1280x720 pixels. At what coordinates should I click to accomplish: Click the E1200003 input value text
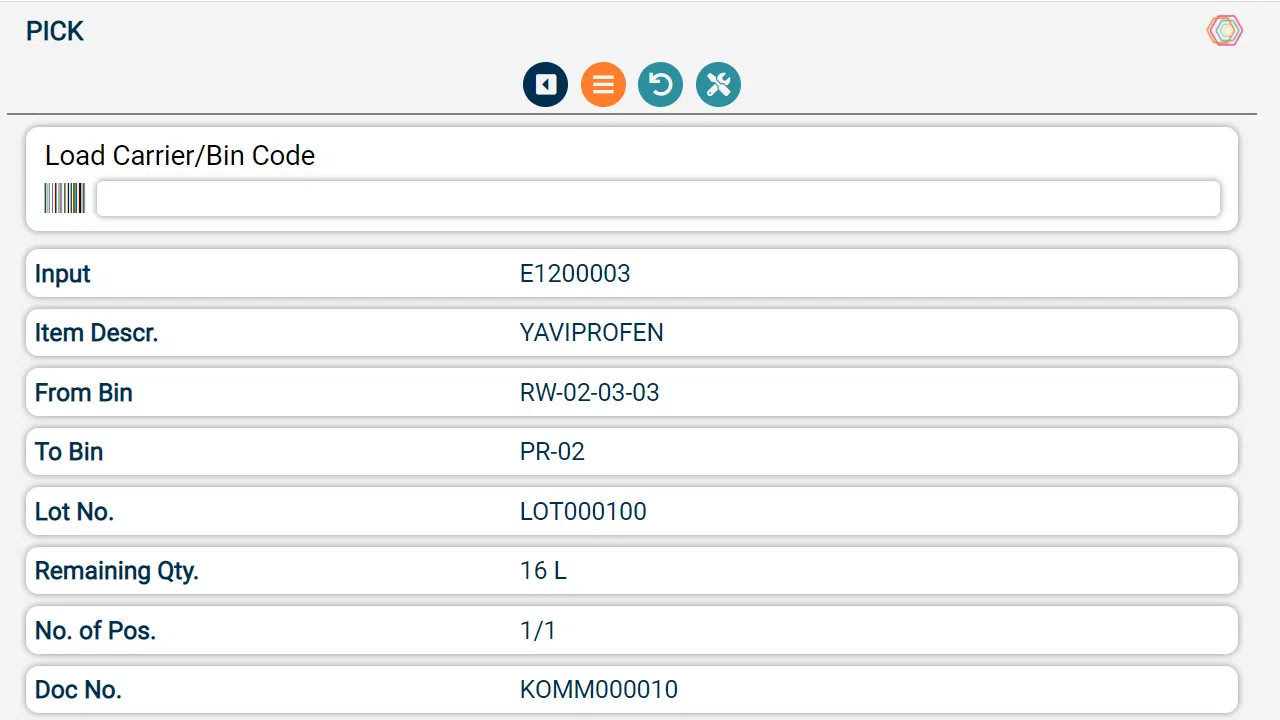[x=575, y=274]
